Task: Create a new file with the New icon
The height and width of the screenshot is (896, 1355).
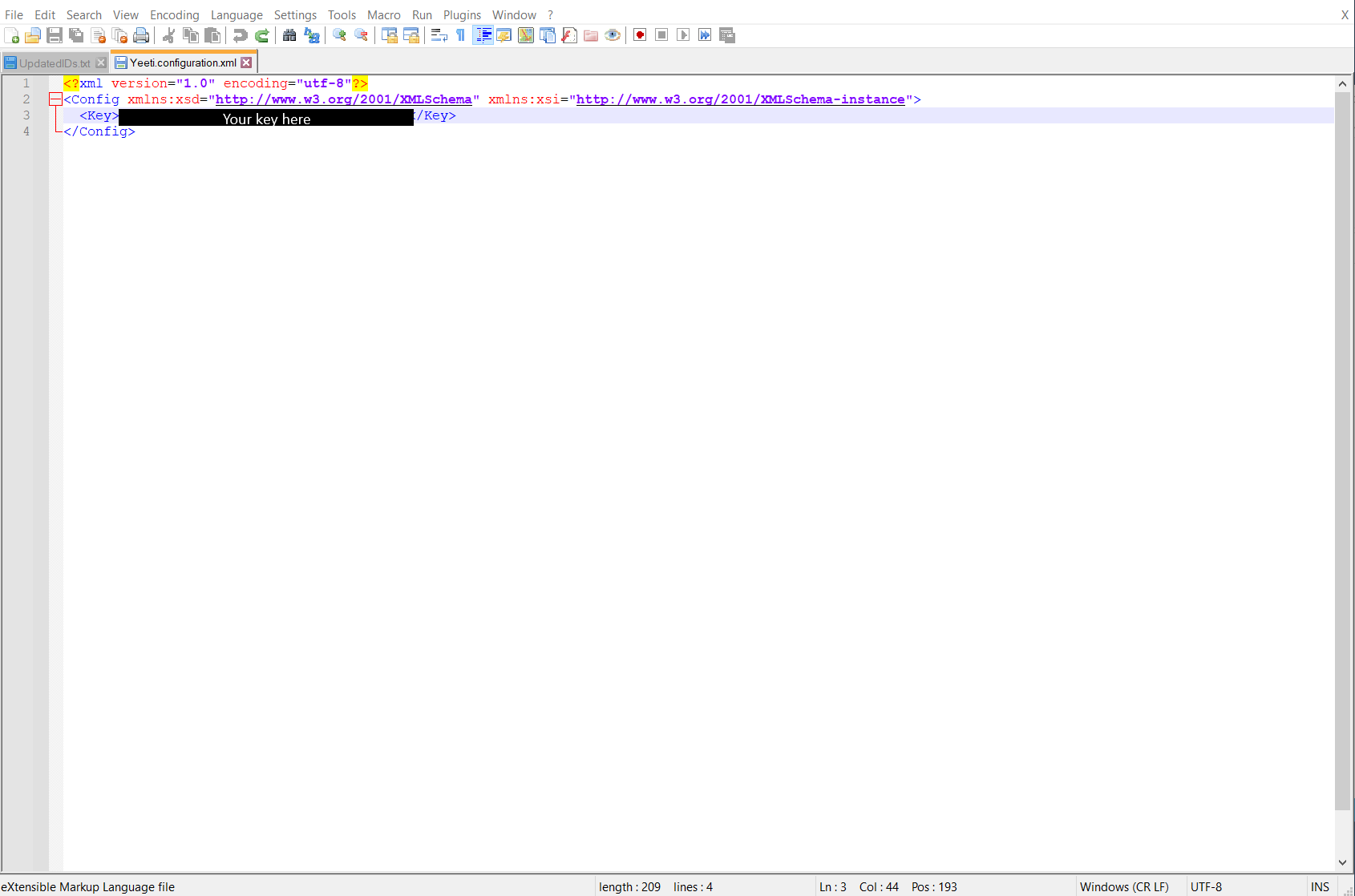Action: tap(12, 35)
